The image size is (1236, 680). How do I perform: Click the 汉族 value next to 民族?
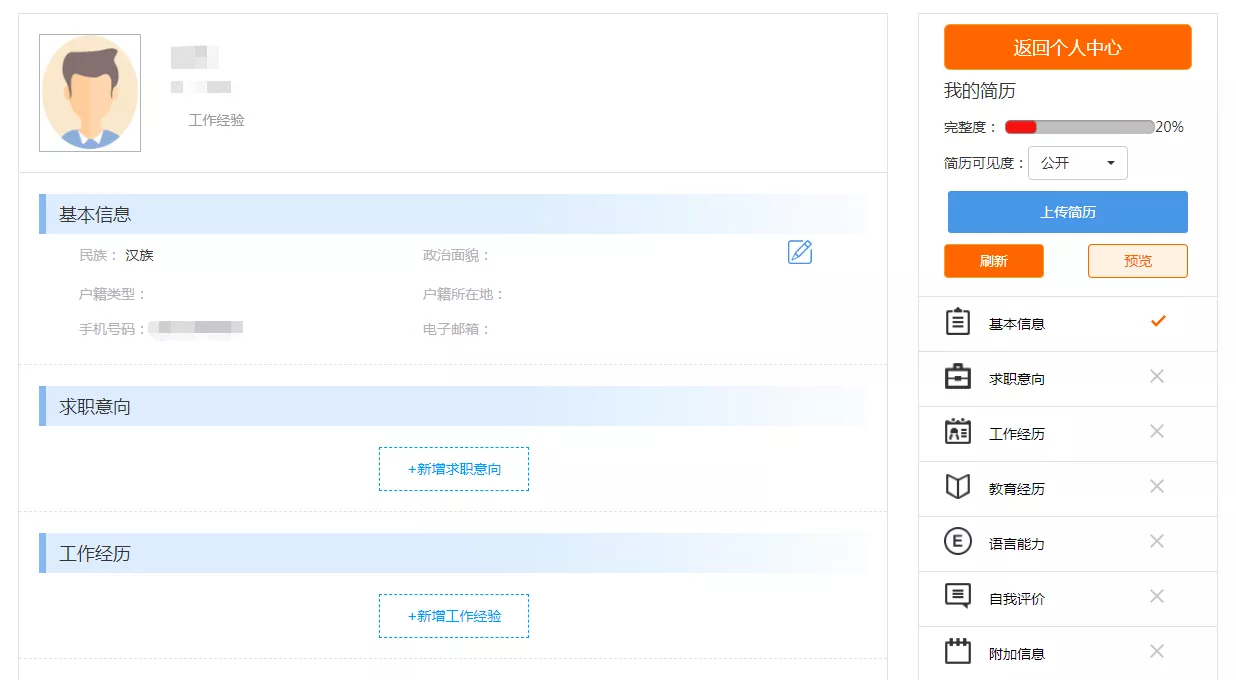139,255
